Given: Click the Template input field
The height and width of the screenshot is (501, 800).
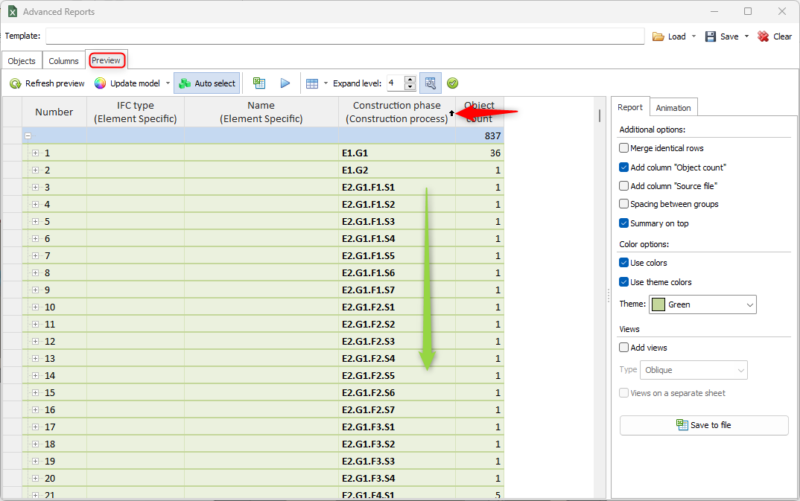Looking at the screenshot, I should click(345, 36).
